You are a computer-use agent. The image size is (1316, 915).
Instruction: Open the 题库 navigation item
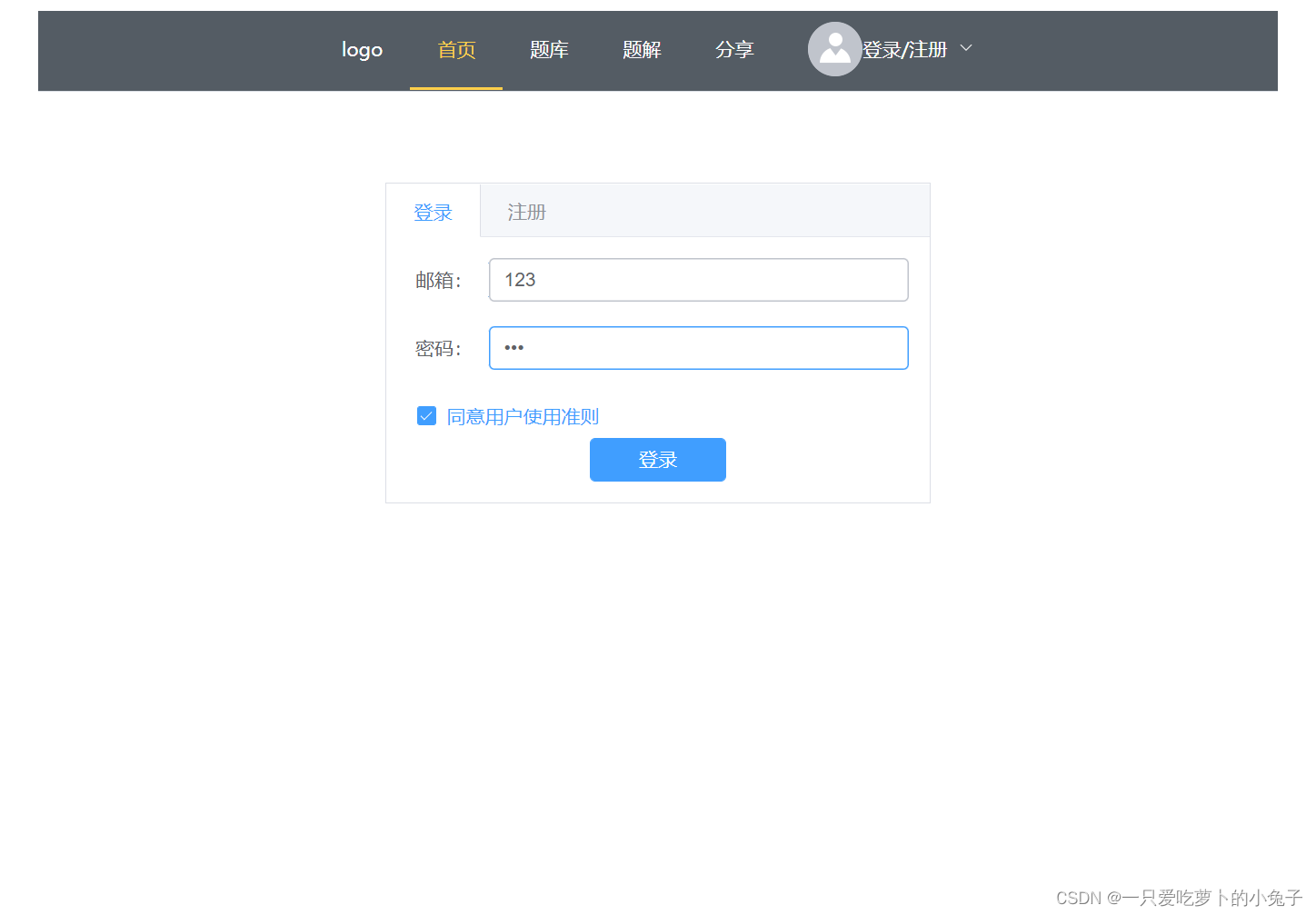(x=549, y=49)
